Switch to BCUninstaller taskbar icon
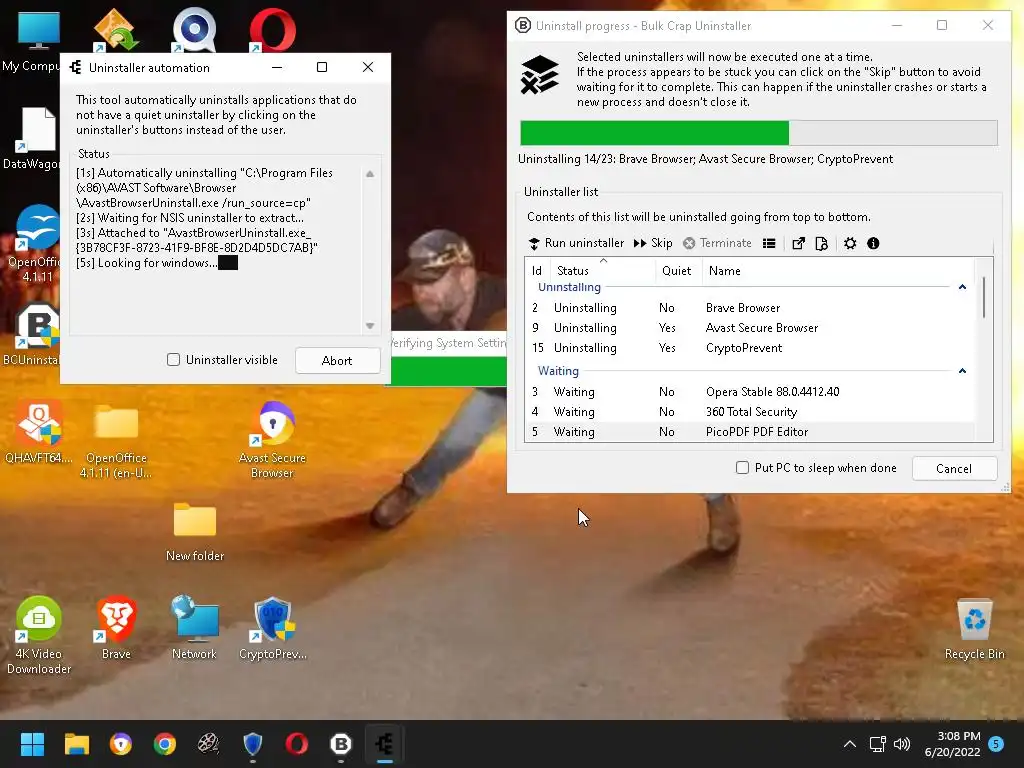The width and height of the screenshot is (1024, 768). click(341, 744)
